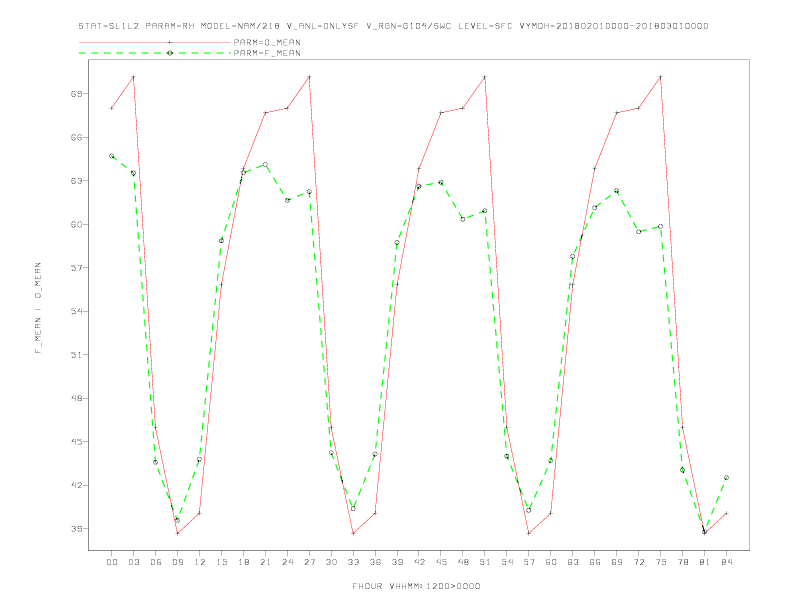This screenshot has width=792, height=612.
Task: Click the V_RGN=G104/SWC title text
Action: (x=409, y=26)
